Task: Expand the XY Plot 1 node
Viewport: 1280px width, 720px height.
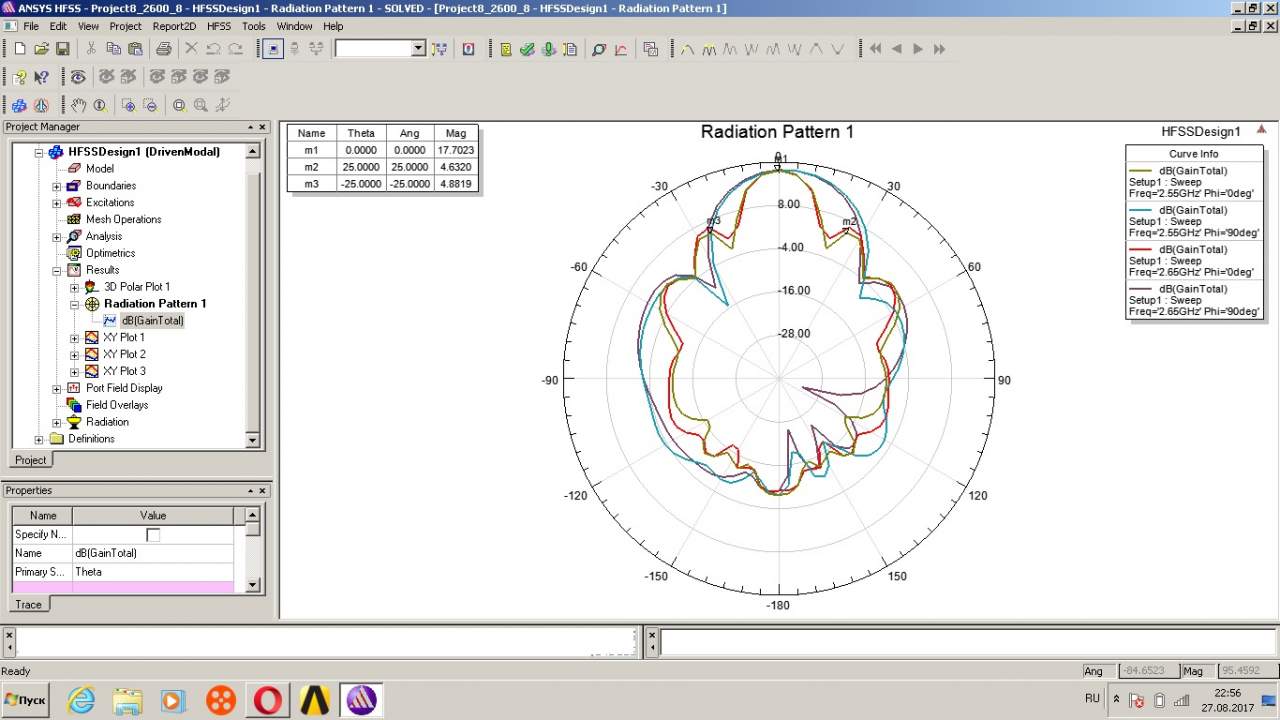Action: [x=74, y=338]
